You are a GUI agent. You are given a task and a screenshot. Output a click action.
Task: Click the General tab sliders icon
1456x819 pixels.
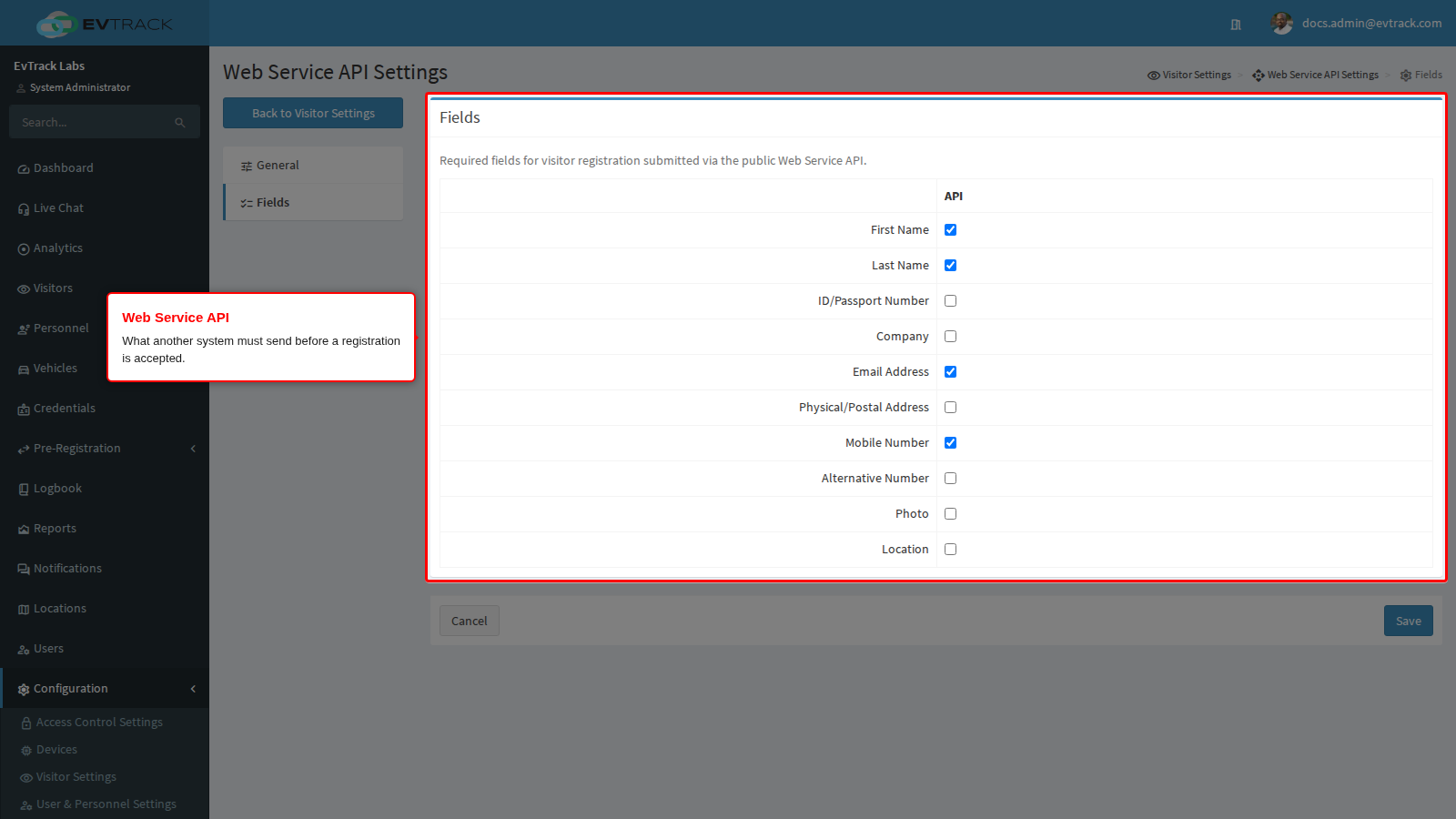click(247, 167)
